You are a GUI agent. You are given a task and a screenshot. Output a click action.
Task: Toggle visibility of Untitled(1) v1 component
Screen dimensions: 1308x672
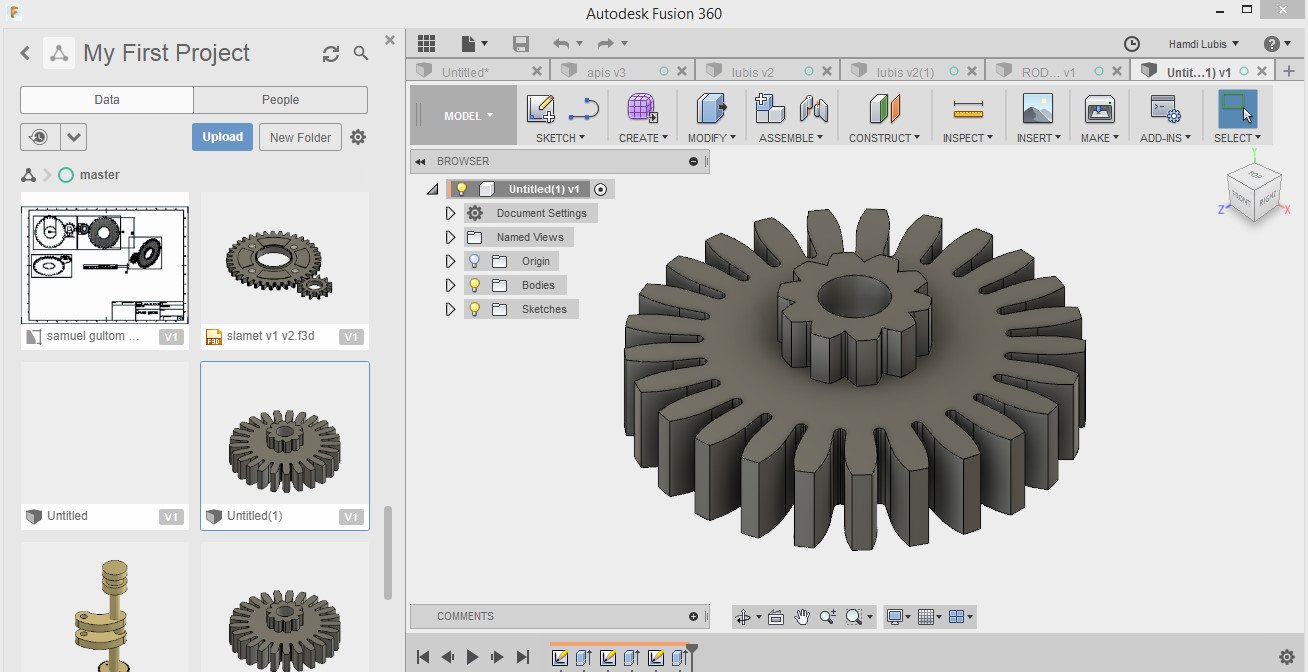point(461,189)
